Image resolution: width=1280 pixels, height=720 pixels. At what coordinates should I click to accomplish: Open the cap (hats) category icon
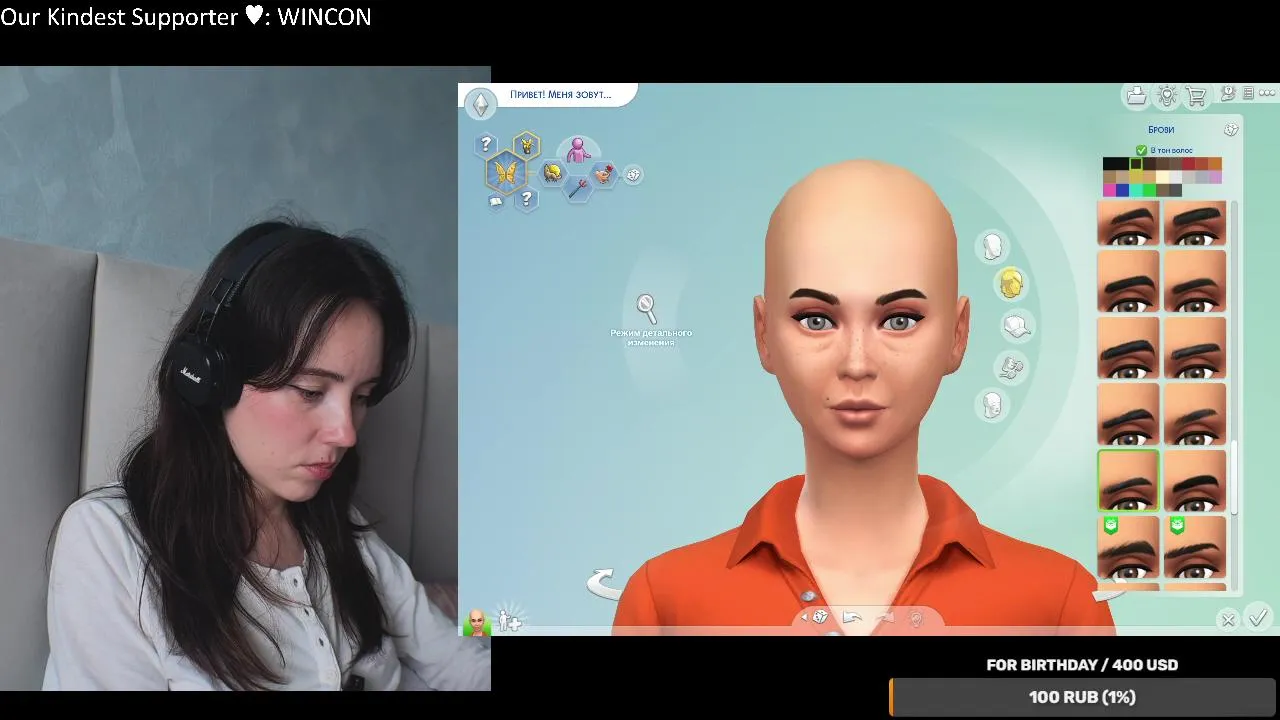(x=1017, y=326)
